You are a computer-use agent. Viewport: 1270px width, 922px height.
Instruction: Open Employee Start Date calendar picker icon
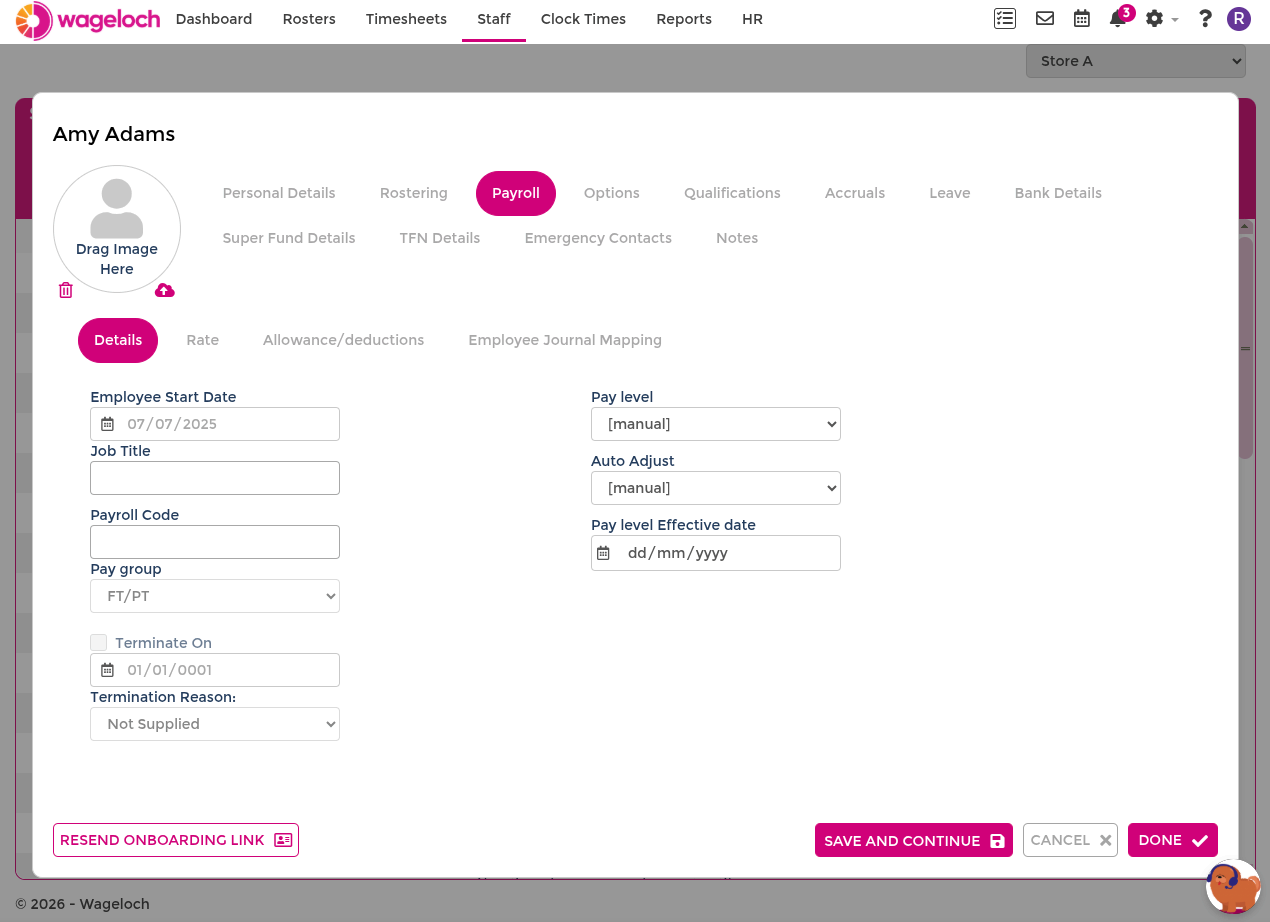(x=107, y=424)
